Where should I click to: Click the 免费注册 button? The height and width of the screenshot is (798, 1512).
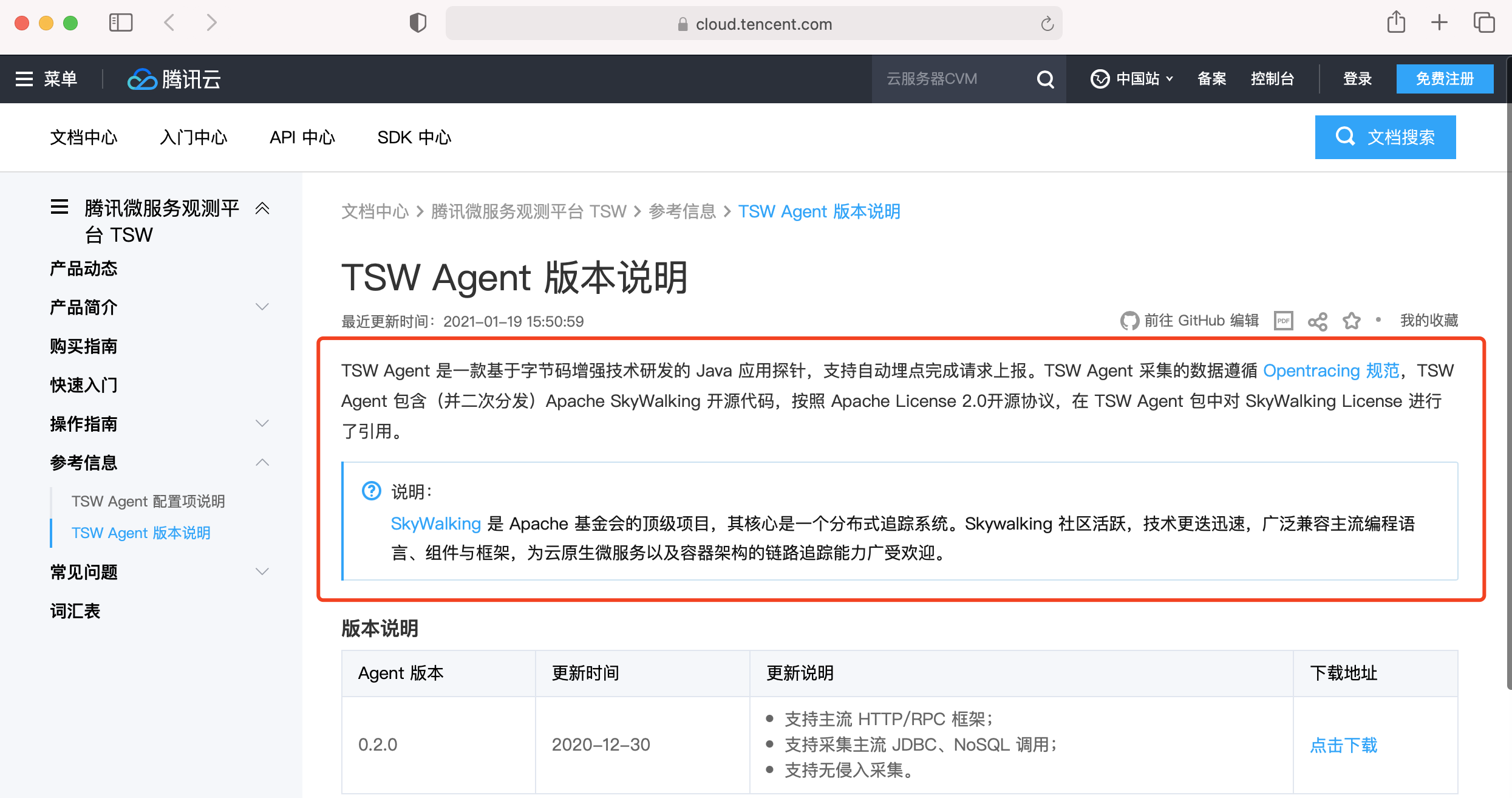tap(1445, 79)
